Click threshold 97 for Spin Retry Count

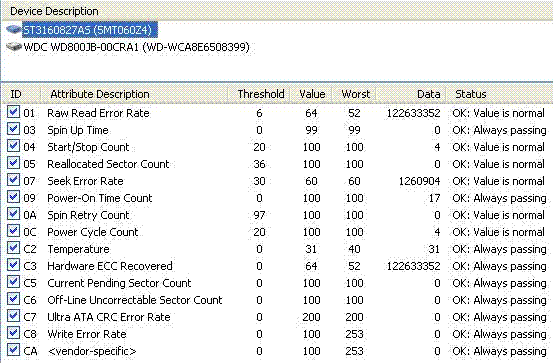pyautogui.click(x=259, y=215)
